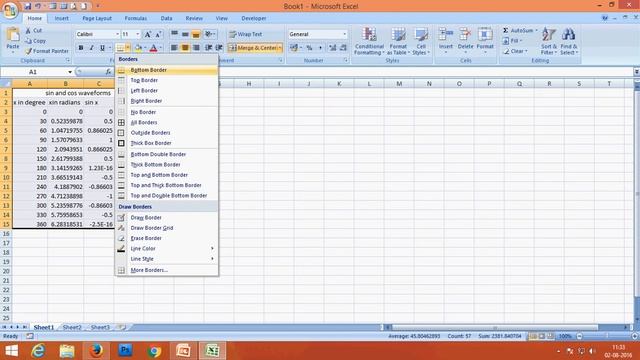The width and height of the screenshot is (640, 360).
Task: Choose Outside Borders from menu
Action: (x=167, y=133)
